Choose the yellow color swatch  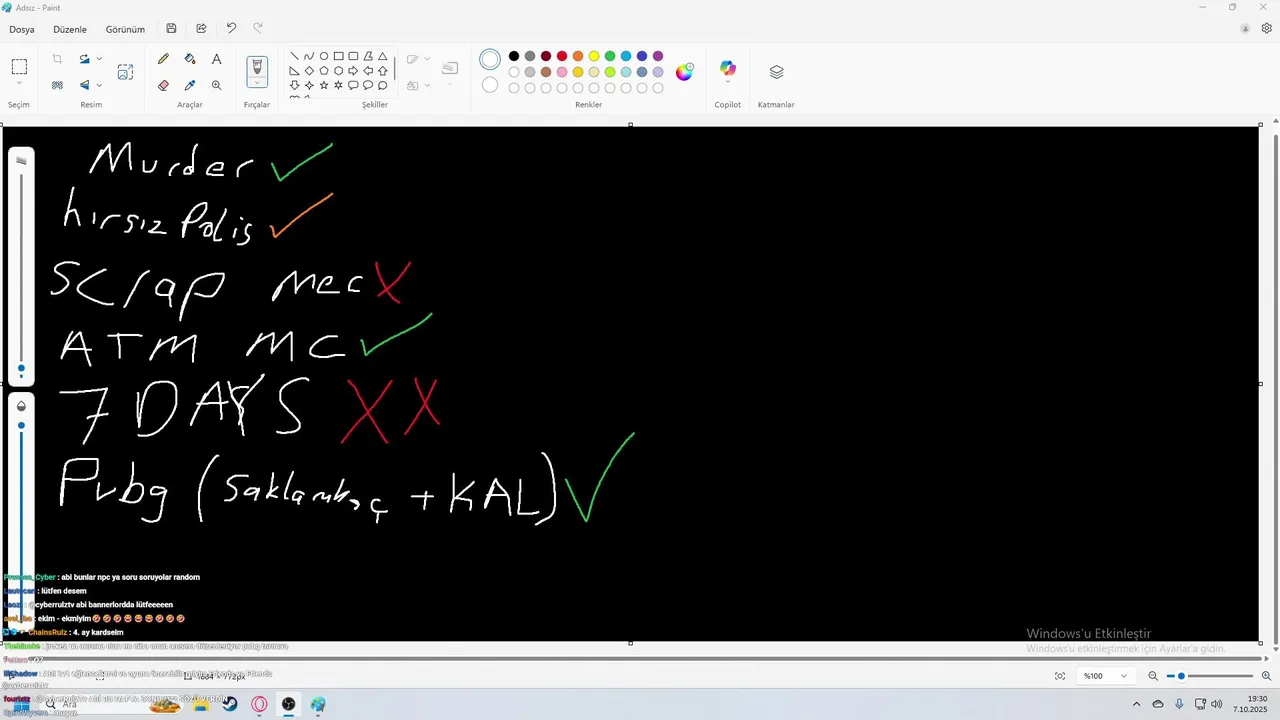coord(594,56)
